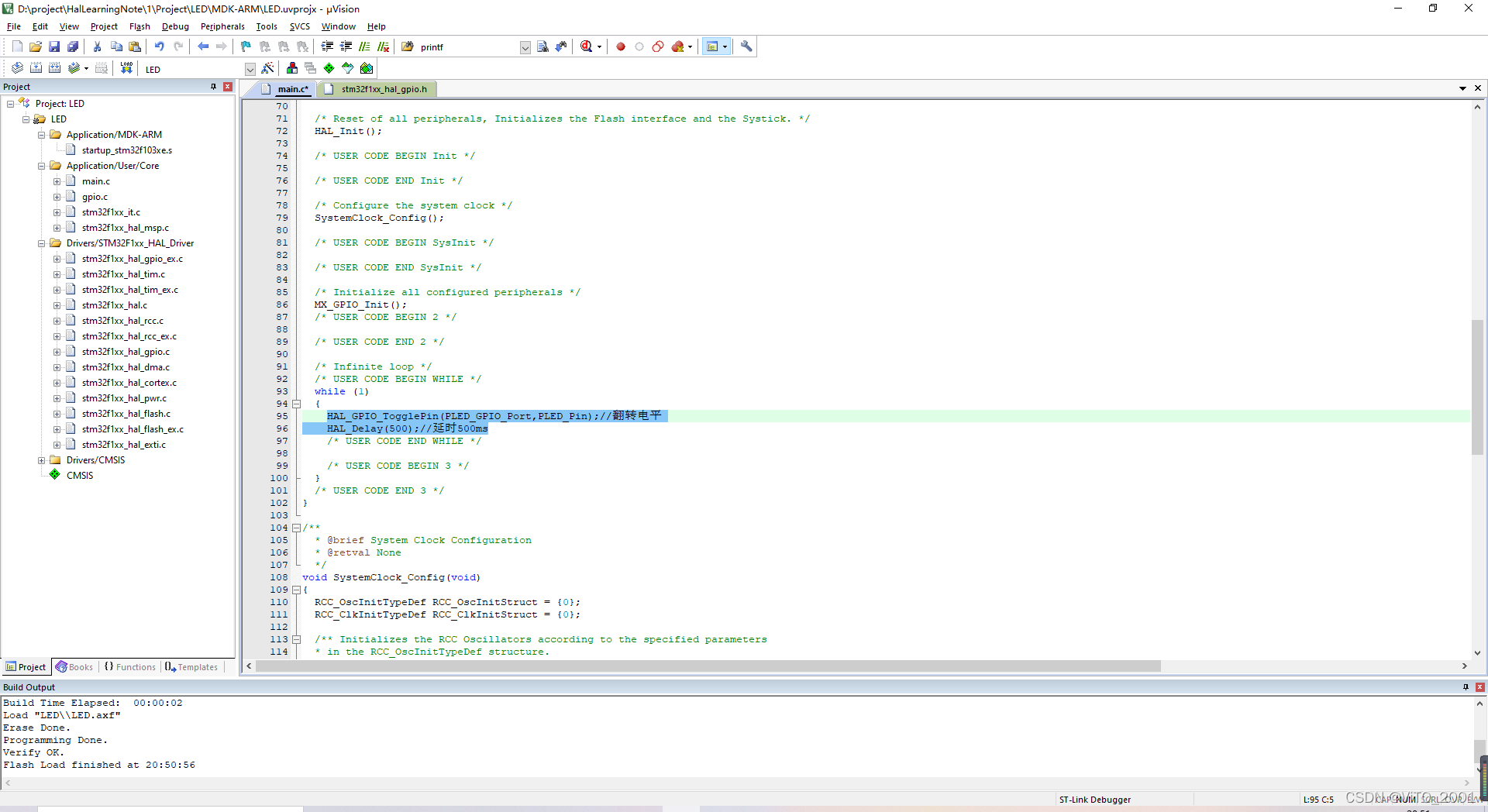This screenshot has width=1488, height=812.
Task: Uncomment the selected code lines
Action: (383, 46)
